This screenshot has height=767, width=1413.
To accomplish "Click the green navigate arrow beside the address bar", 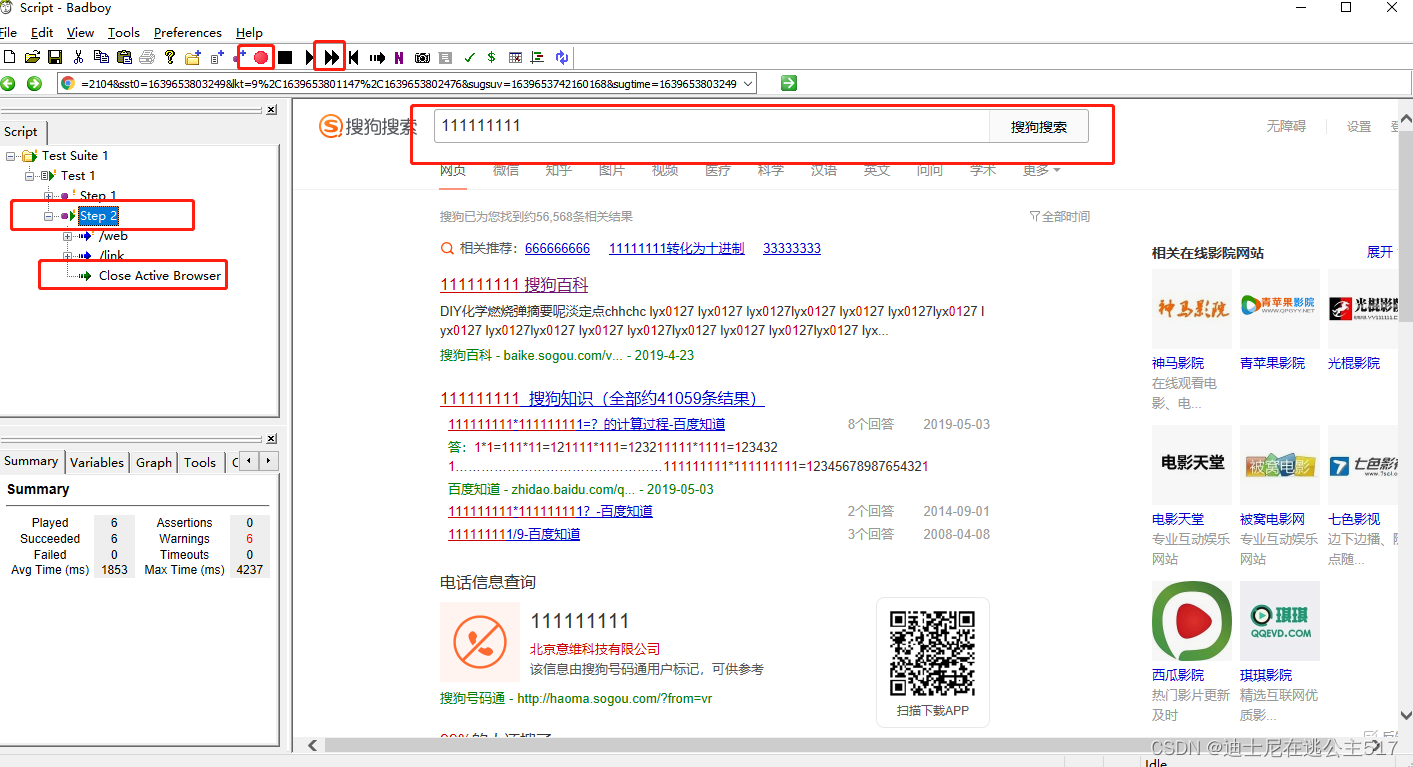I will point(787,83).
